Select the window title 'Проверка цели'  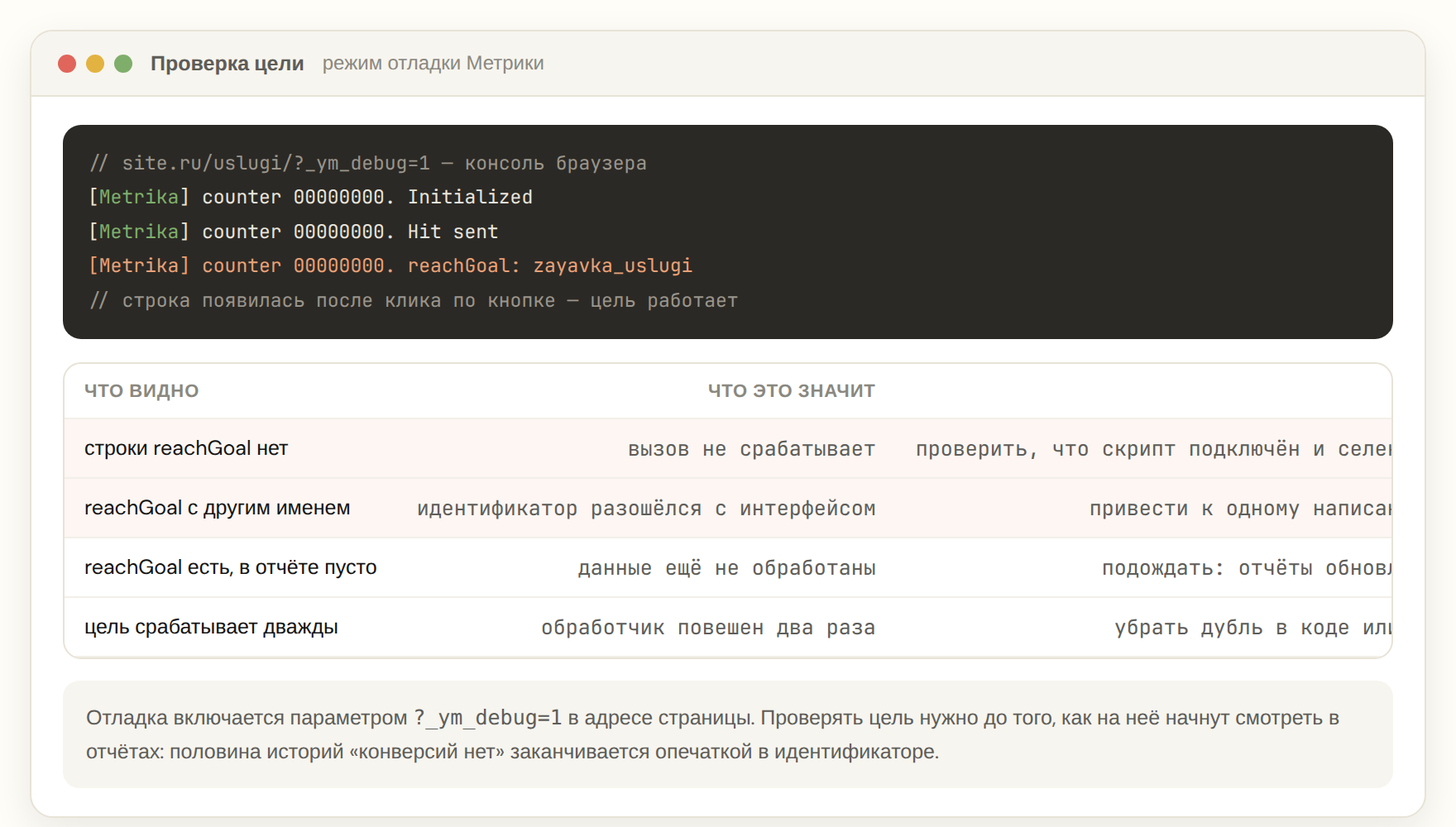pos(227,64)
